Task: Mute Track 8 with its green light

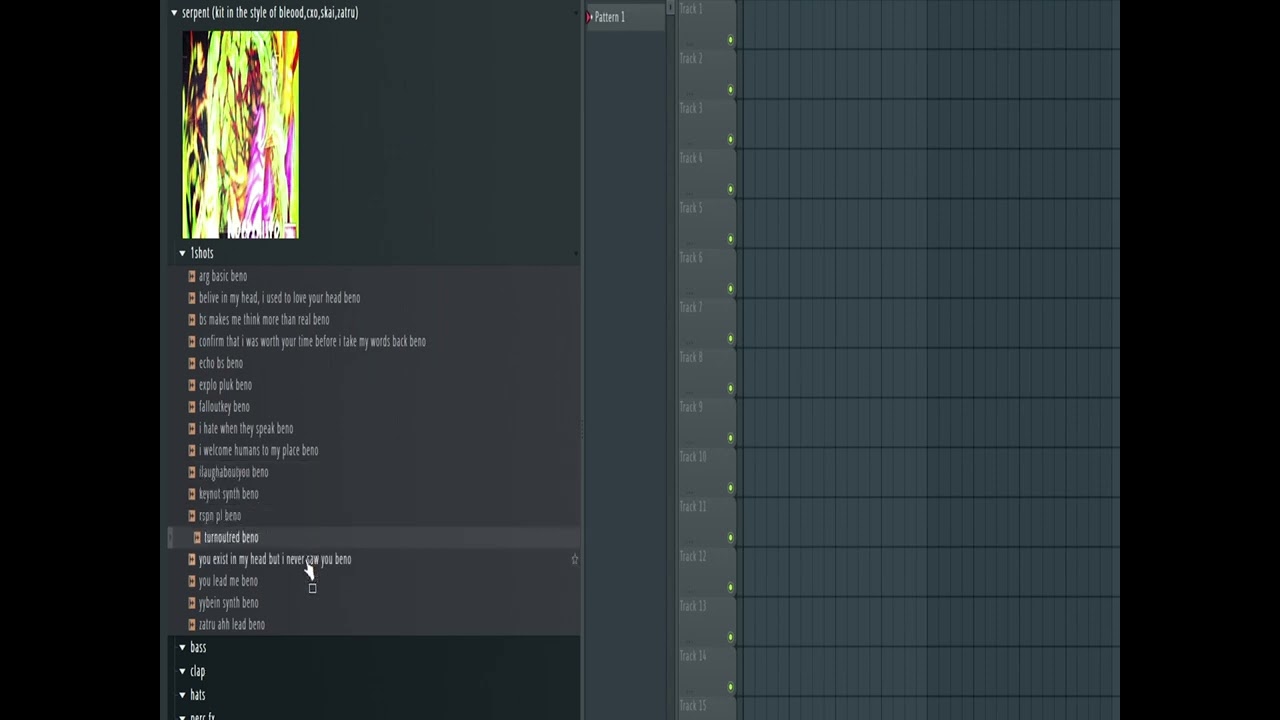Action: tap(731, 388)
